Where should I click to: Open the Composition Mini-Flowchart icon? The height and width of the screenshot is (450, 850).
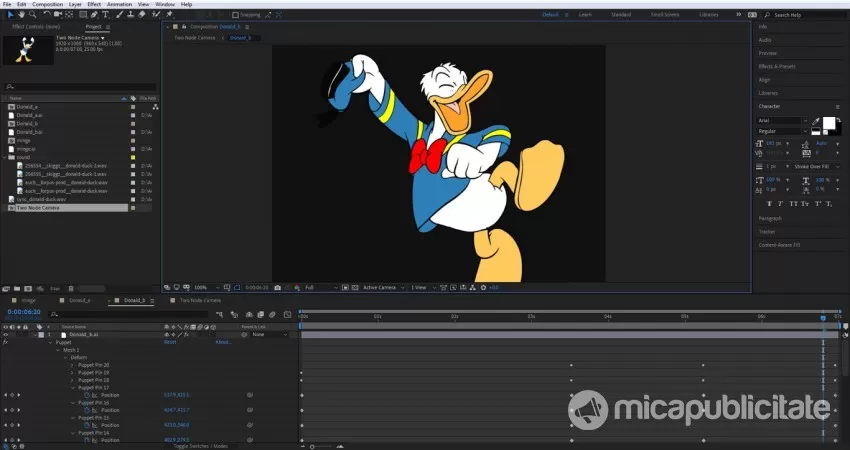(220, 314)
